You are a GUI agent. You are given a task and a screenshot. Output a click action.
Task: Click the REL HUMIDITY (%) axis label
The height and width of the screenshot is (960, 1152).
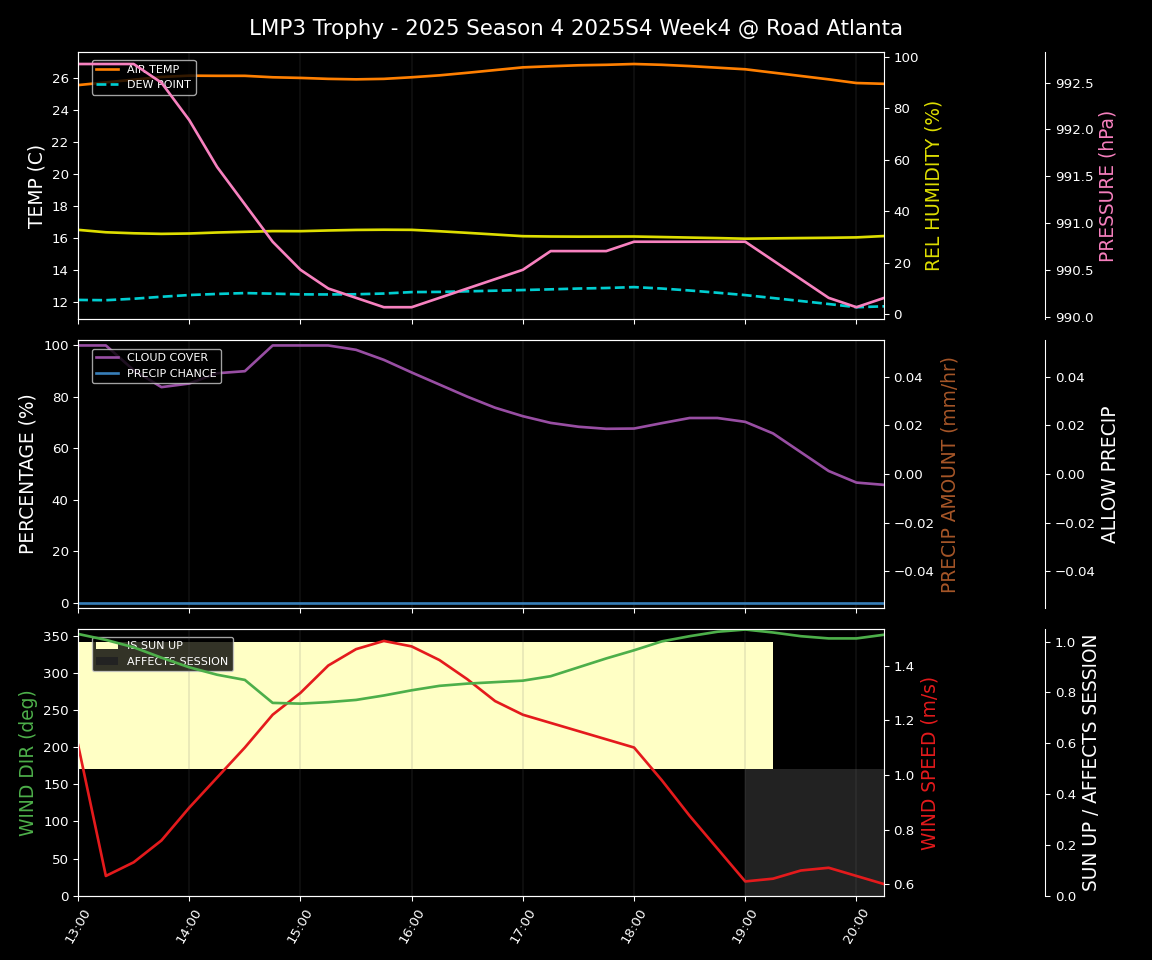(933, 186)
